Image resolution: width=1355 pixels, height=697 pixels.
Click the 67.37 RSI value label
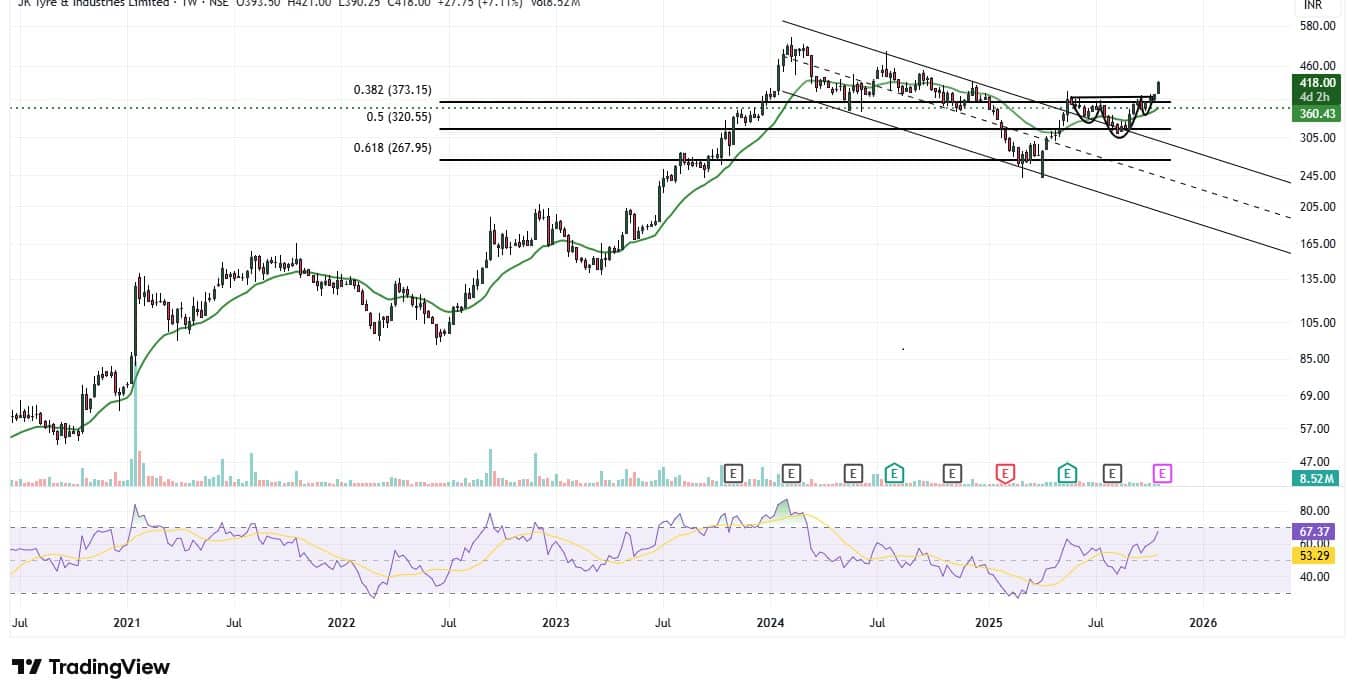click(x=1317, y=530)
